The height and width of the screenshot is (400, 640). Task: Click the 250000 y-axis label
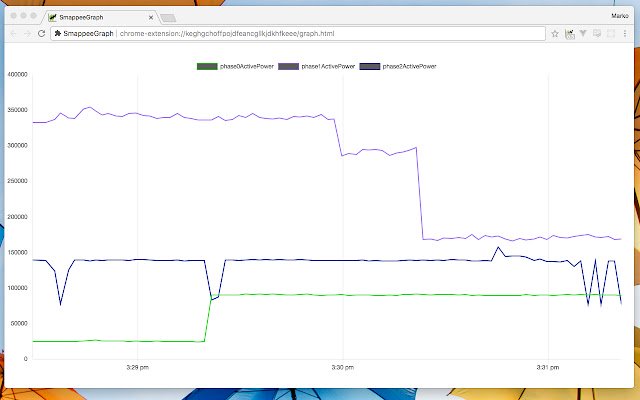[x=18, y=181]
